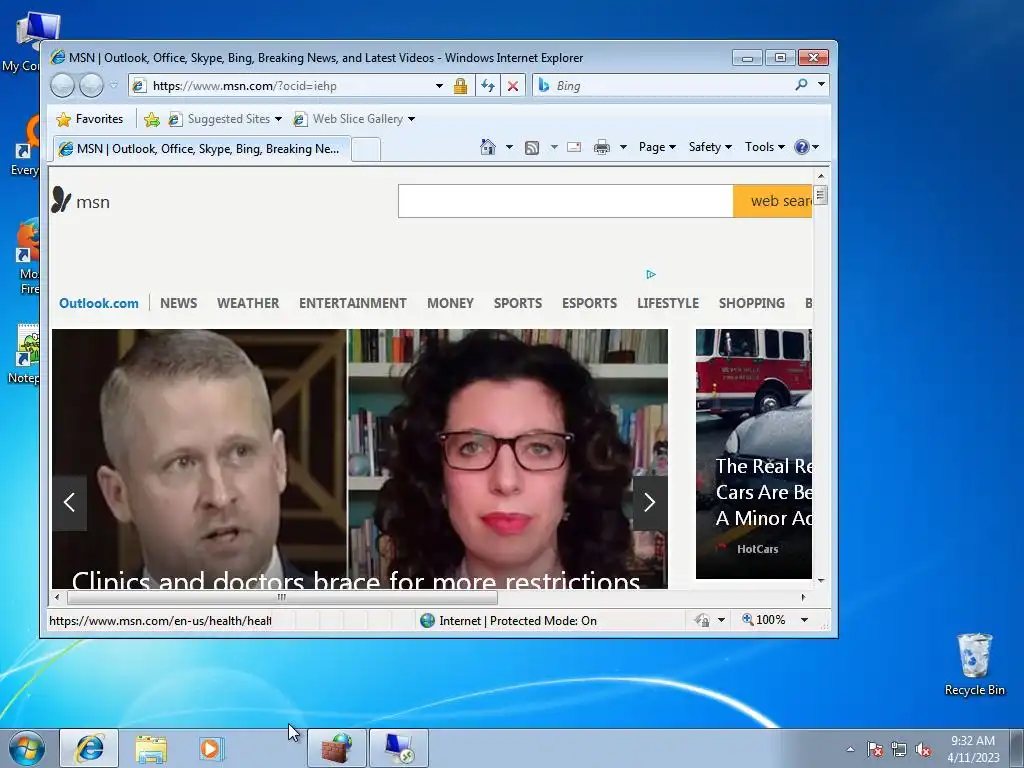Open the recent pages dropdown arrow

click(114, 86)
